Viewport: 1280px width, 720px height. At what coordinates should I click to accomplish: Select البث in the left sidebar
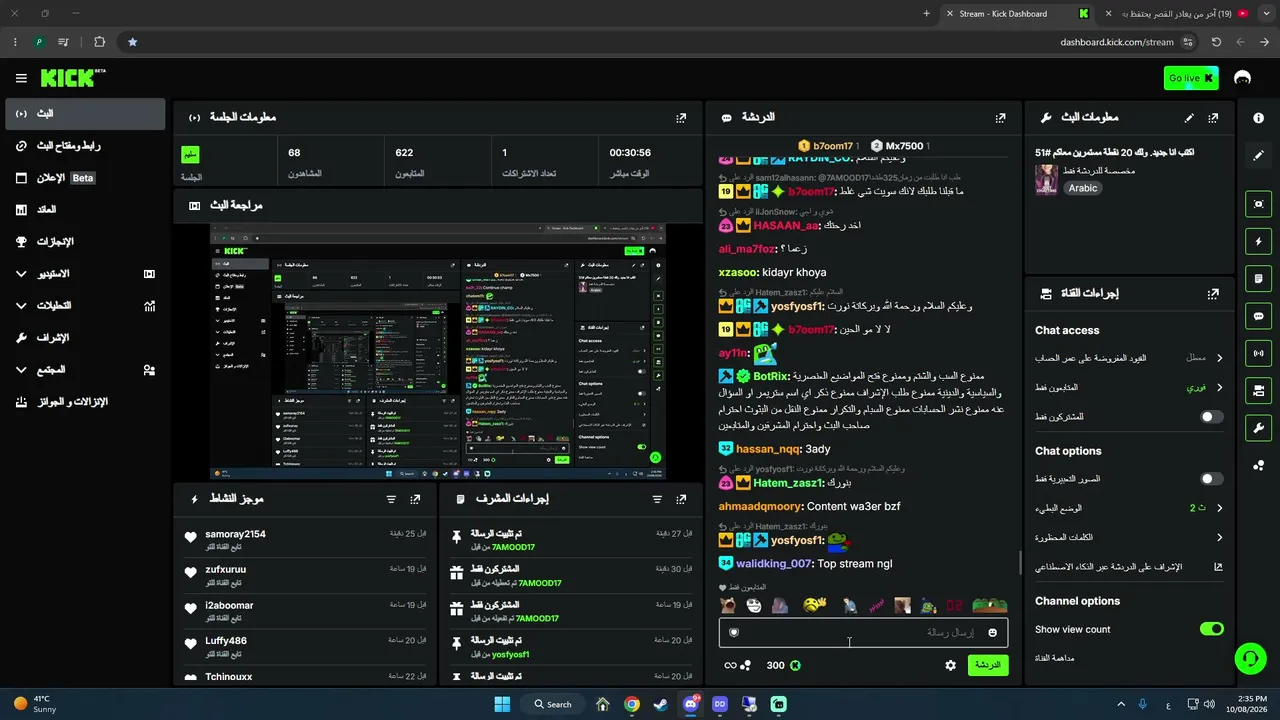click(85, 114)
